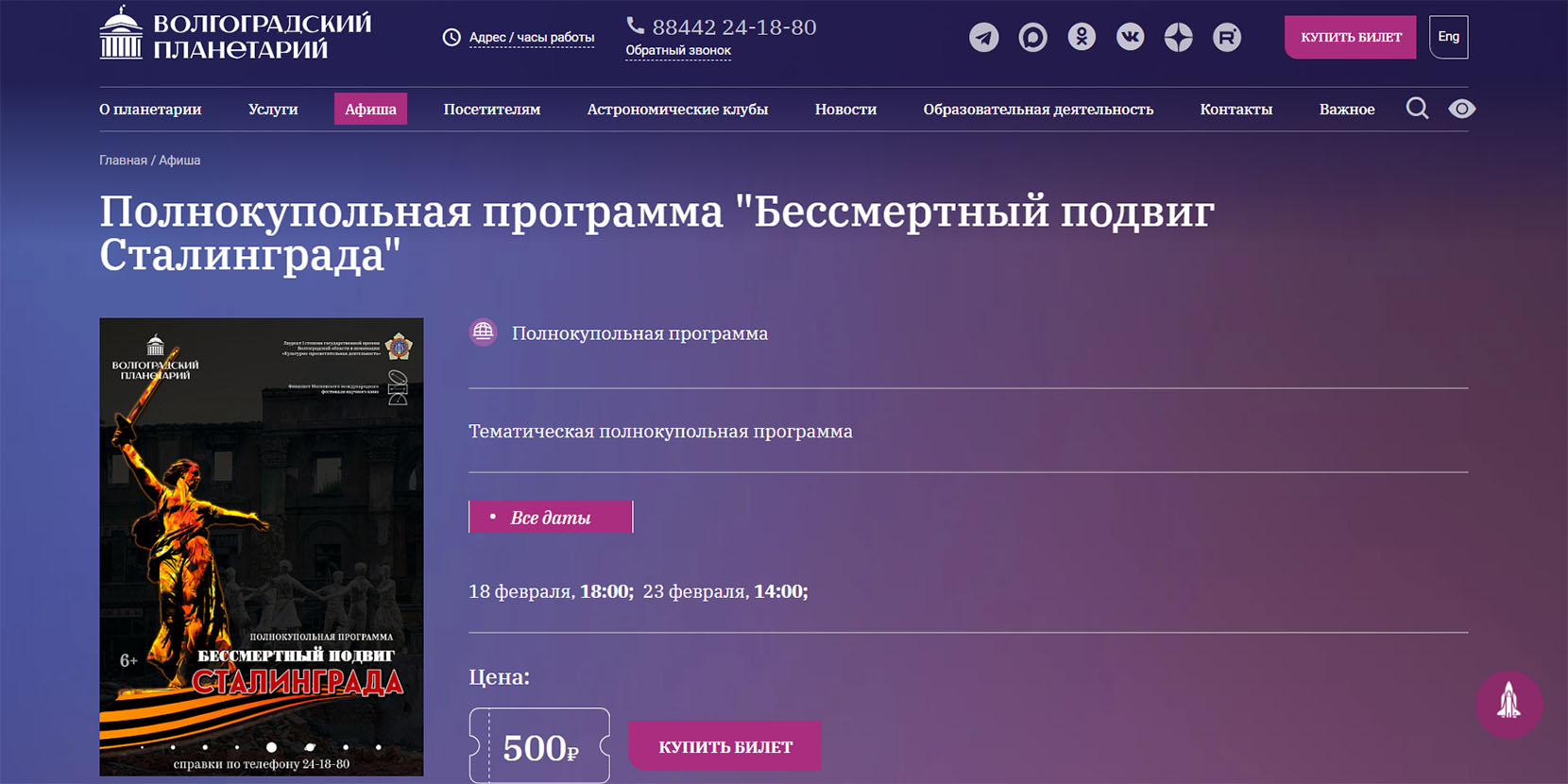The width and height of the screenshot is (1568, 784).
Task: Go to 'Новости' in navigation bar
Action: point(845,110)
